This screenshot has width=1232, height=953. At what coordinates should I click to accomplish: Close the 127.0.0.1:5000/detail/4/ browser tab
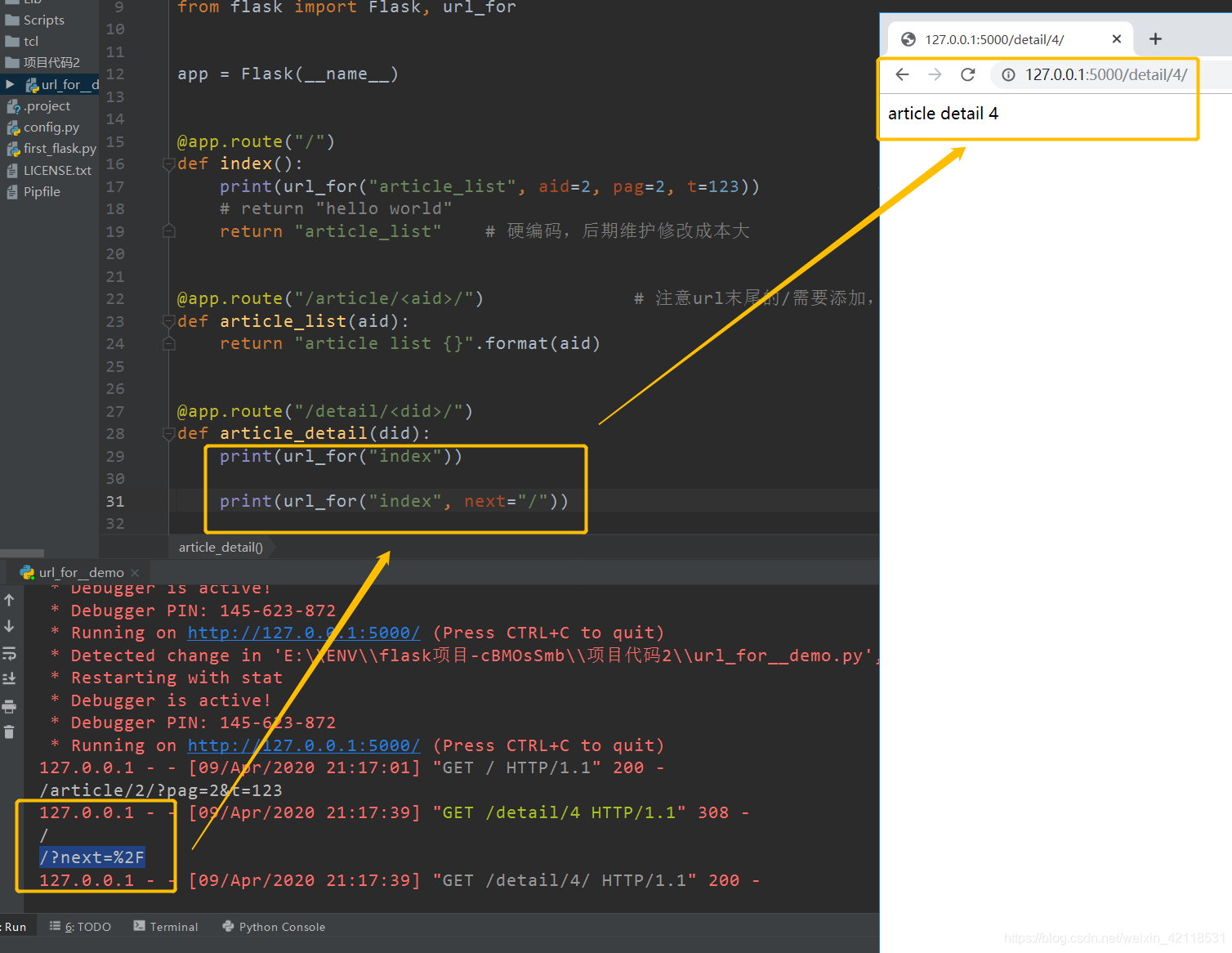(1117, 38)
